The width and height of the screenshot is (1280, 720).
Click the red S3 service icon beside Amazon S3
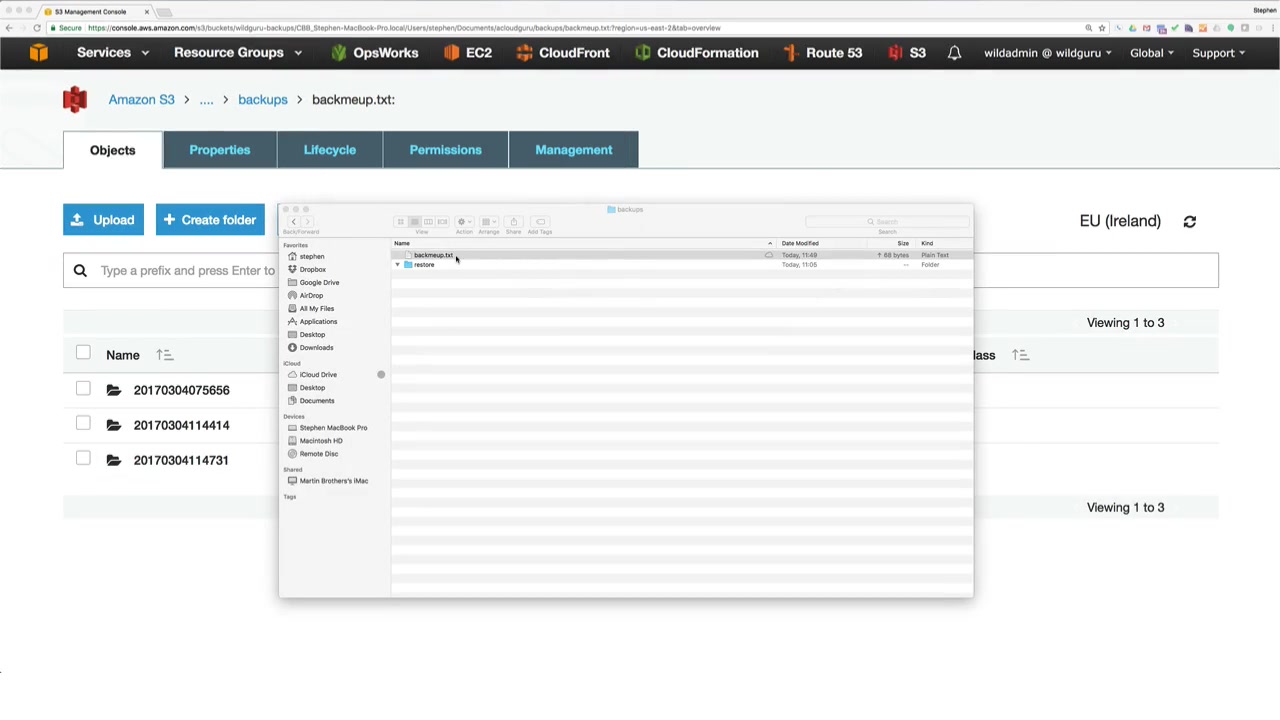coord(75,99)
